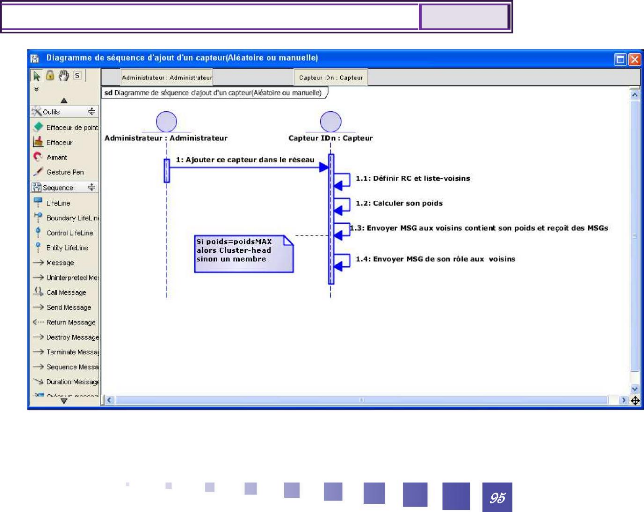The image size is (644, 512).
Task: Switch to the Administrateur : Administrateur tab
Action: [x=167, y=77]
